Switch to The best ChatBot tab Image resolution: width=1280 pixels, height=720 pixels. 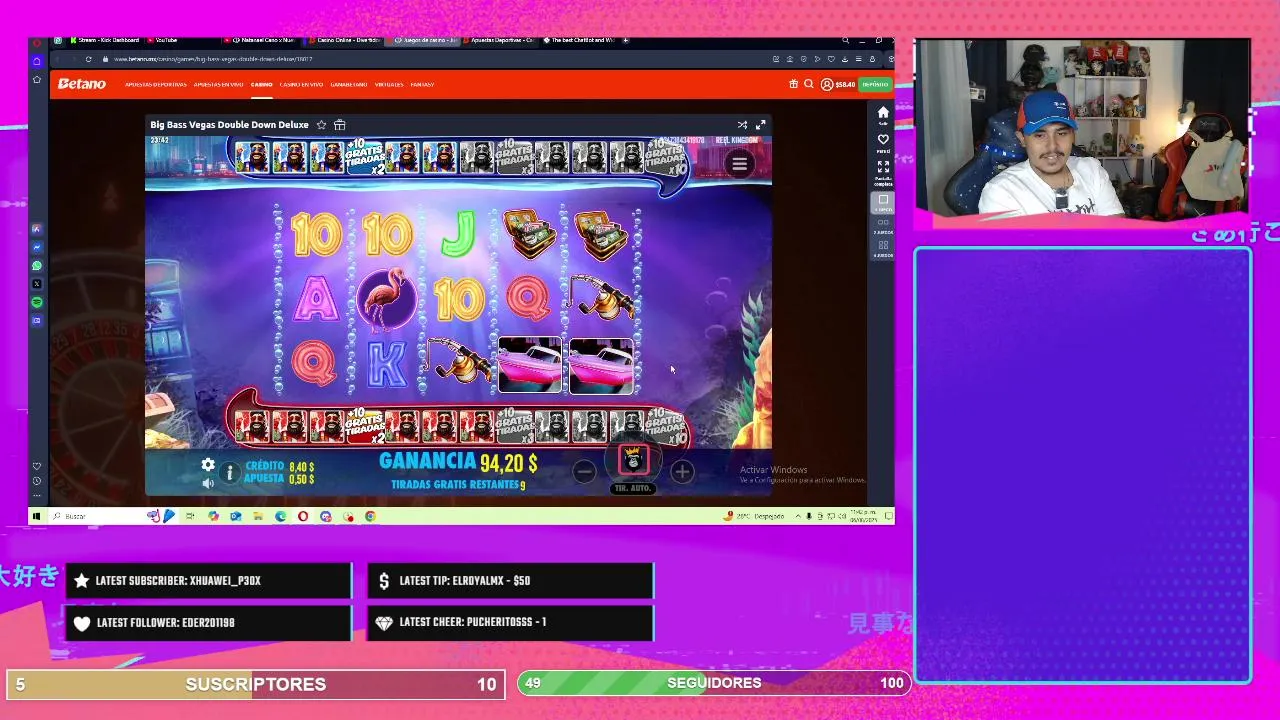point(580,40)
